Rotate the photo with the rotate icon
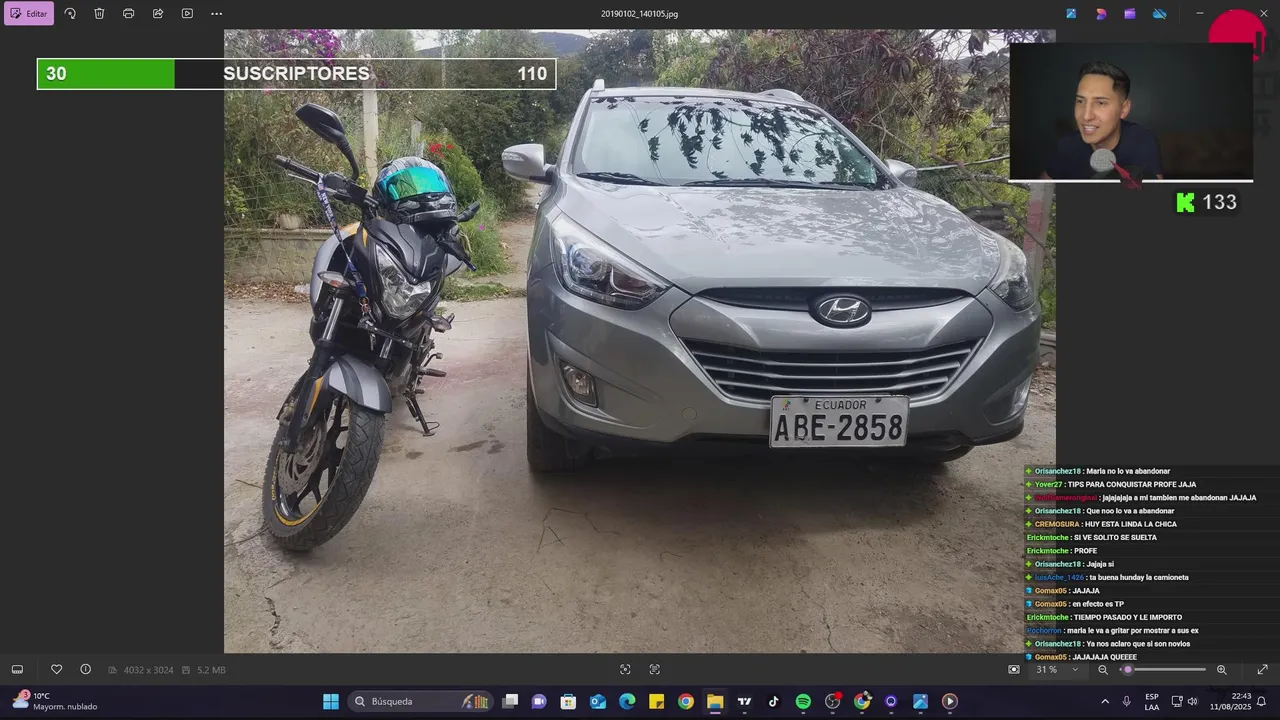Image resolution: width=1280 pixels, height=720 pixels. pos(70,14)
